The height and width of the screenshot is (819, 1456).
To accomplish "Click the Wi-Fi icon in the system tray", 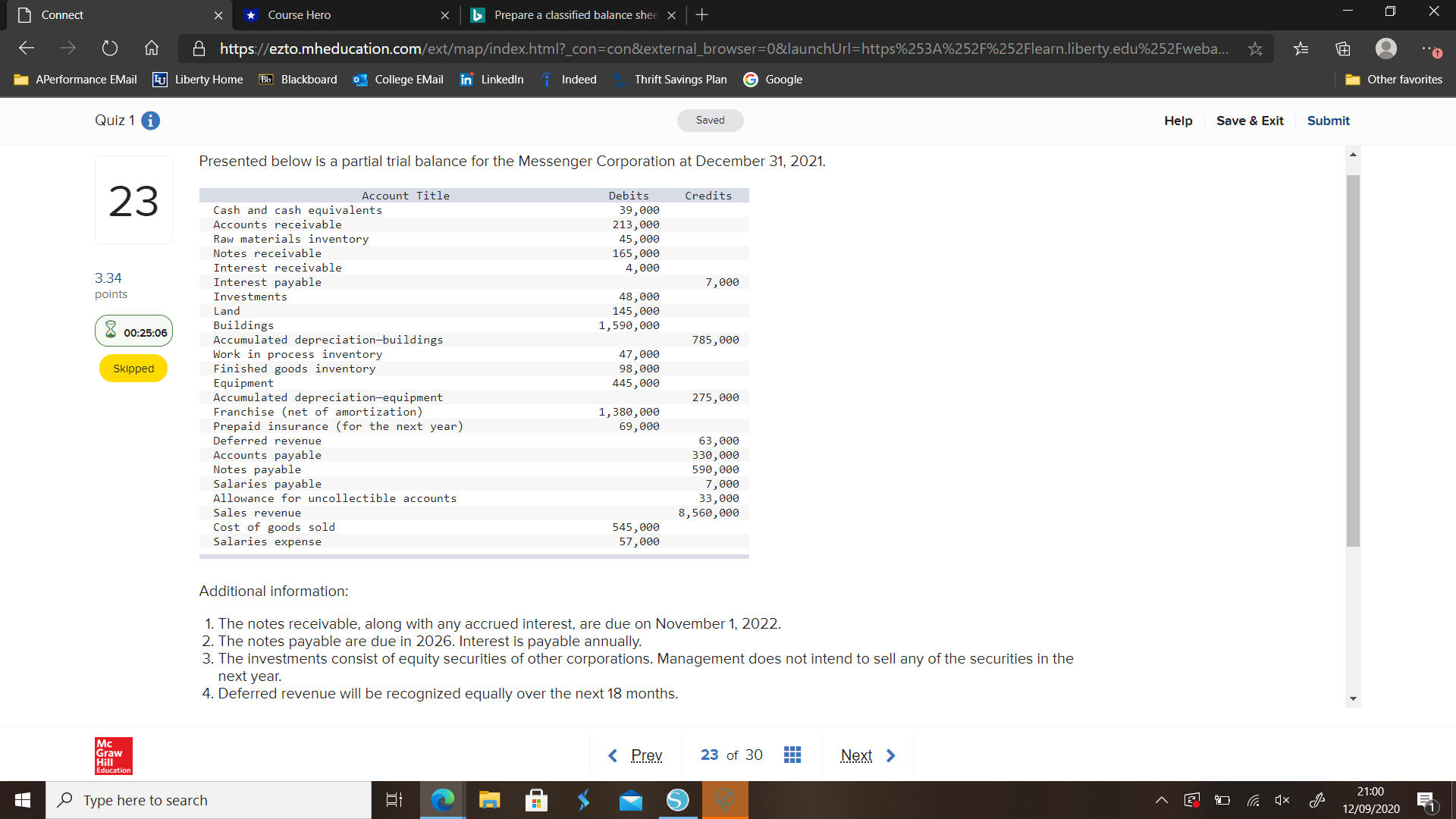I will 1253,800.
